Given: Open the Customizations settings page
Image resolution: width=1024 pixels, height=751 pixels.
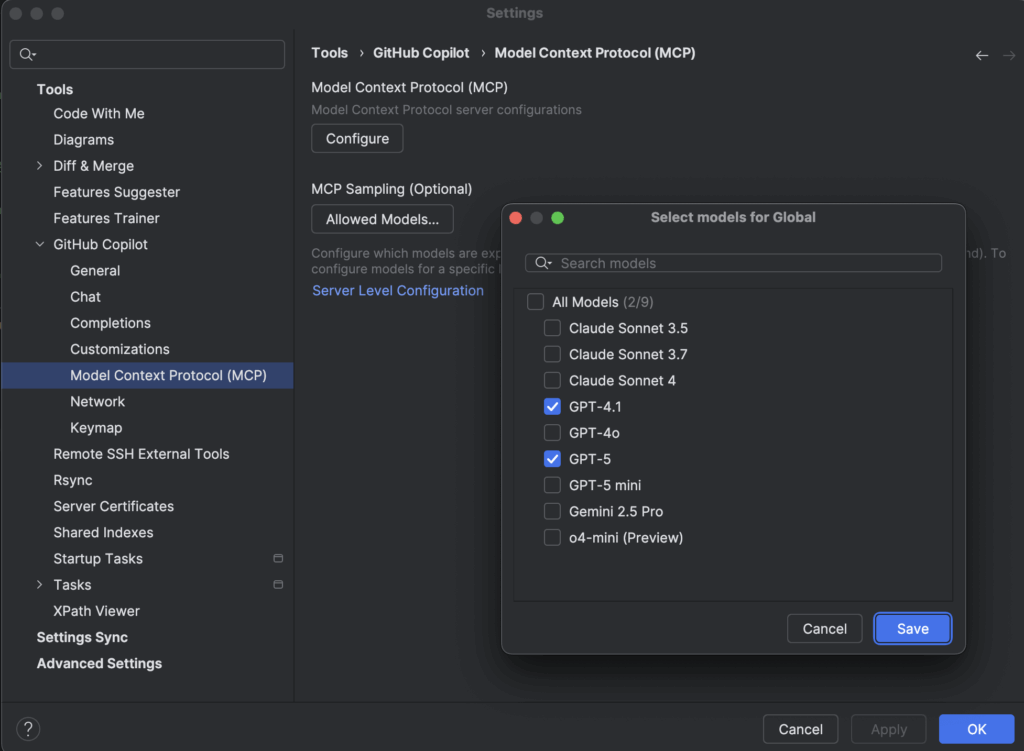Looking at the screenshot, I should 120,349.
